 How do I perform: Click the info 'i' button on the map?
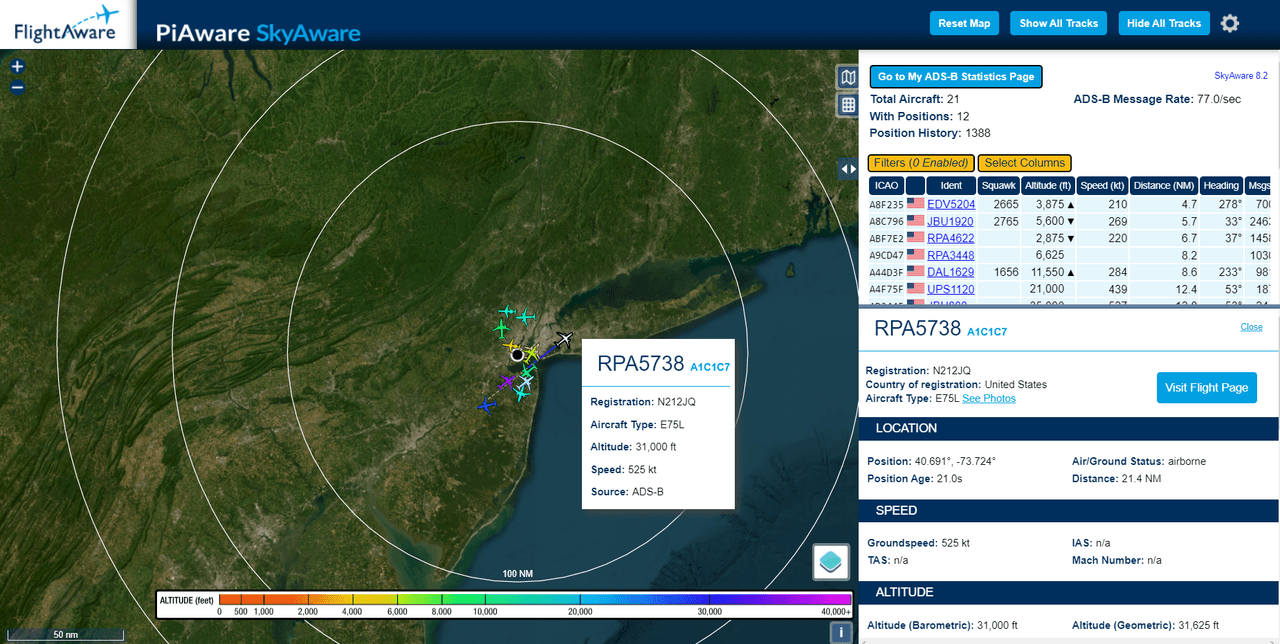pyautogui.click(x=841, y=632)
